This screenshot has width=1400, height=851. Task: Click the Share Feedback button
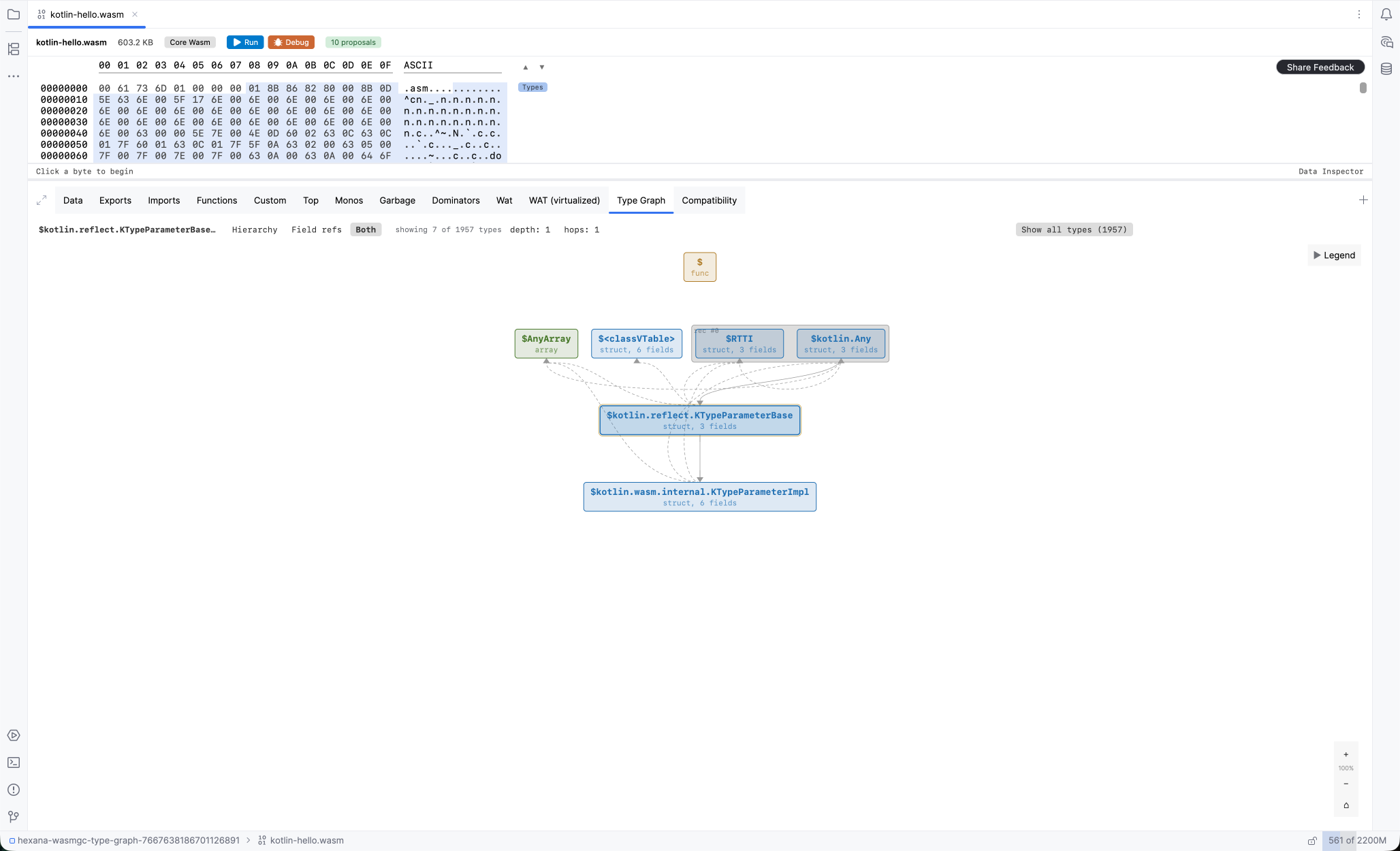coord(1320,67)
